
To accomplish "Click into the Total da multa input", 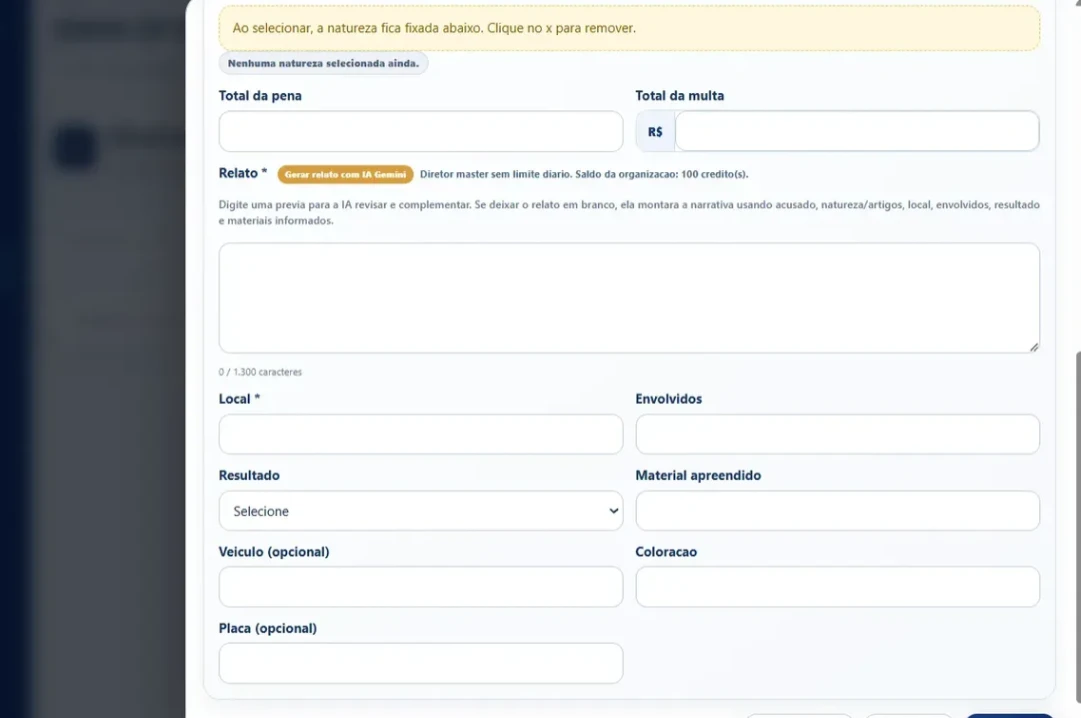I will tap(857, 131).
